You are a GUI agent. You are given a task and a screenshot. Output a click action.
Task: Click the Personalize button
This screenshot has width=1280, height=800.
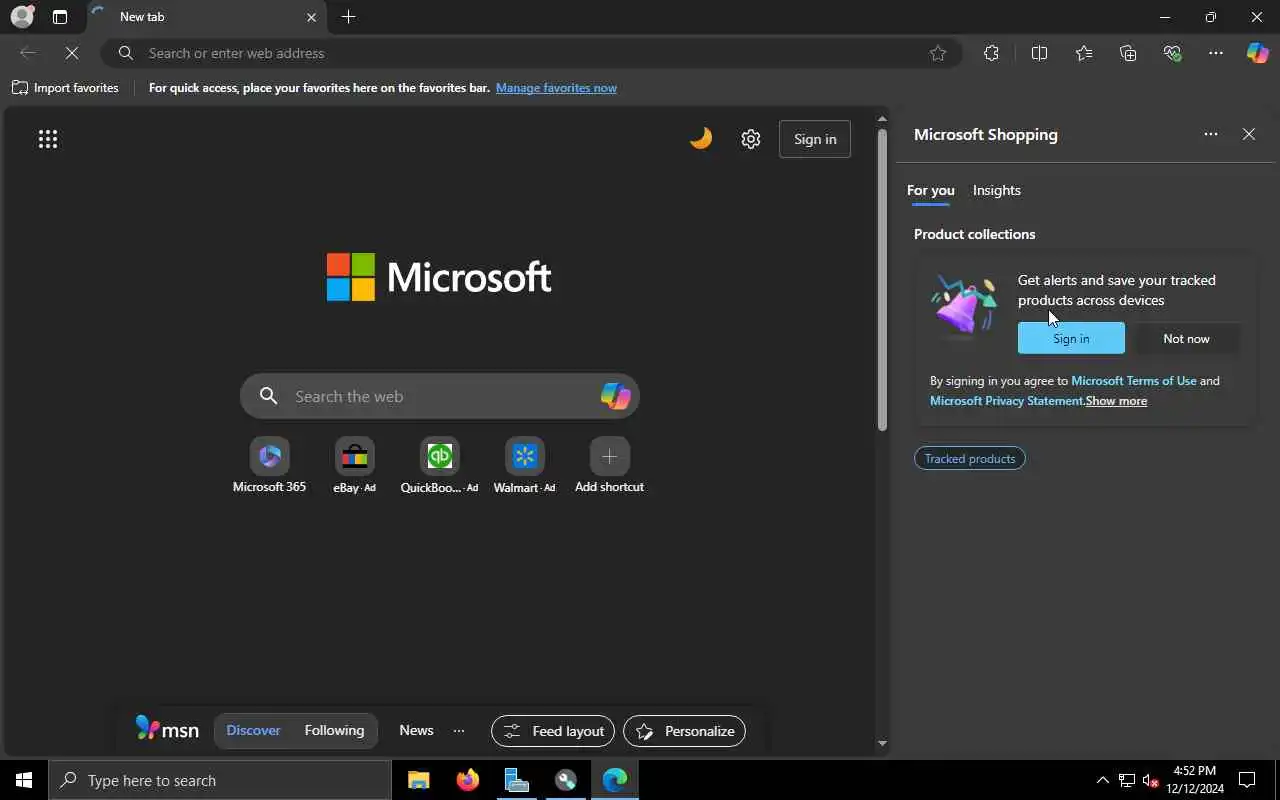click(x=684, y=731)
